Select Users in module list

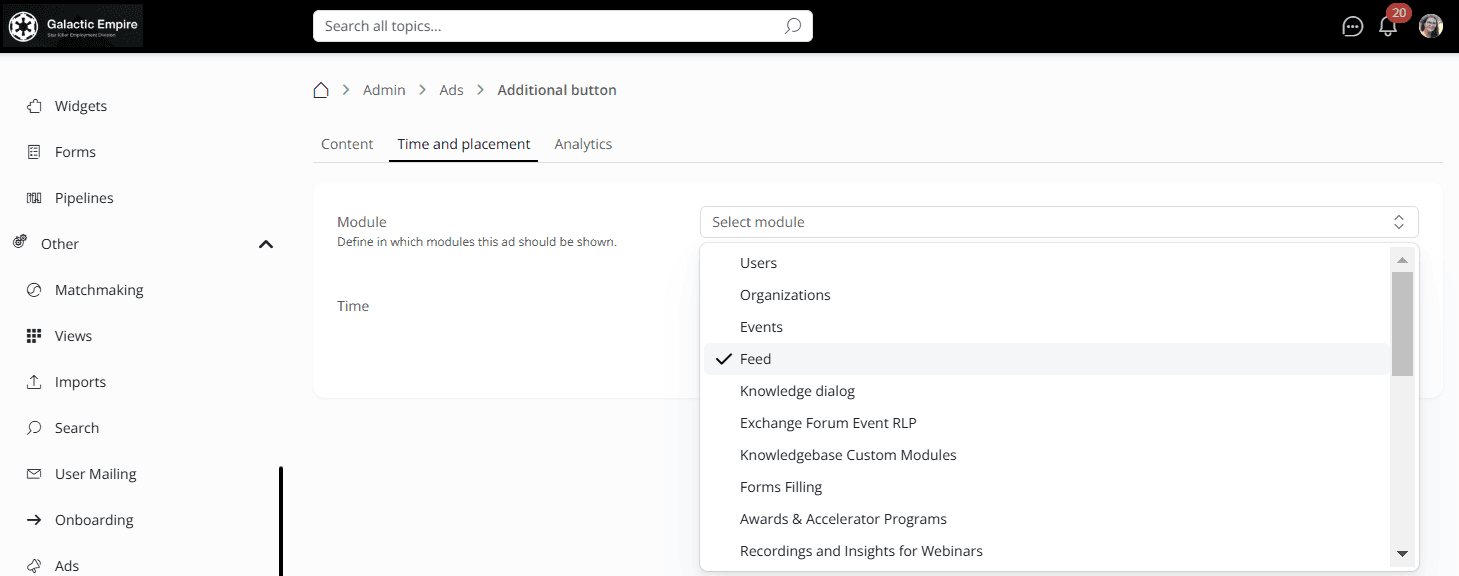tap(758, 263)
